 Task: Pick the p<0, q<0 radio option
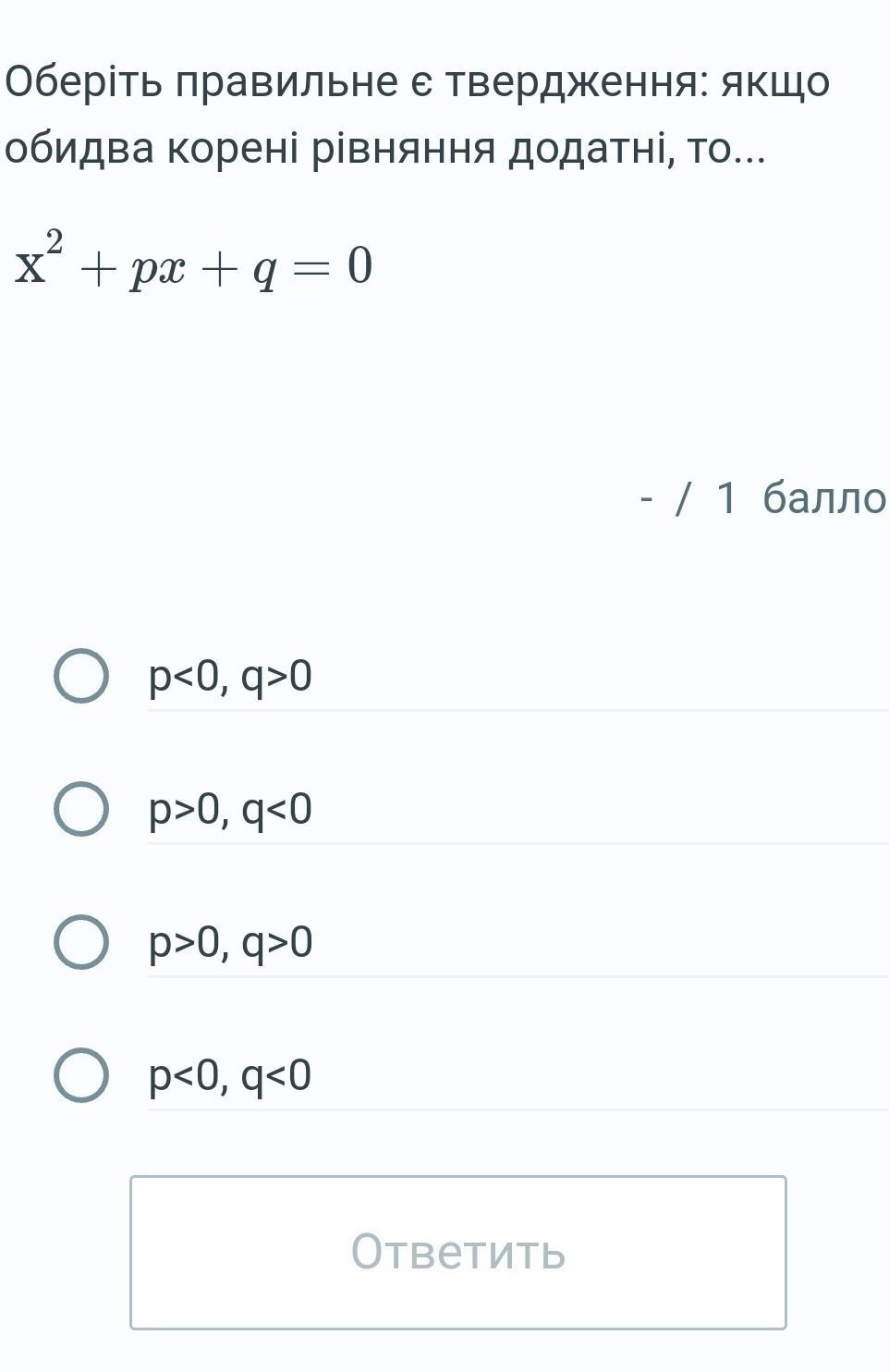point(81,1075)
